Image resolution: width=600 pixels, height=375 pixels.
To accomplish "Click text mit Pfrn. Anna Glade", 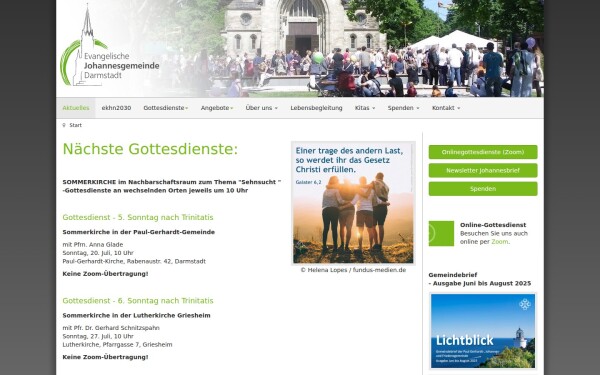I will [x=93, y=245].
